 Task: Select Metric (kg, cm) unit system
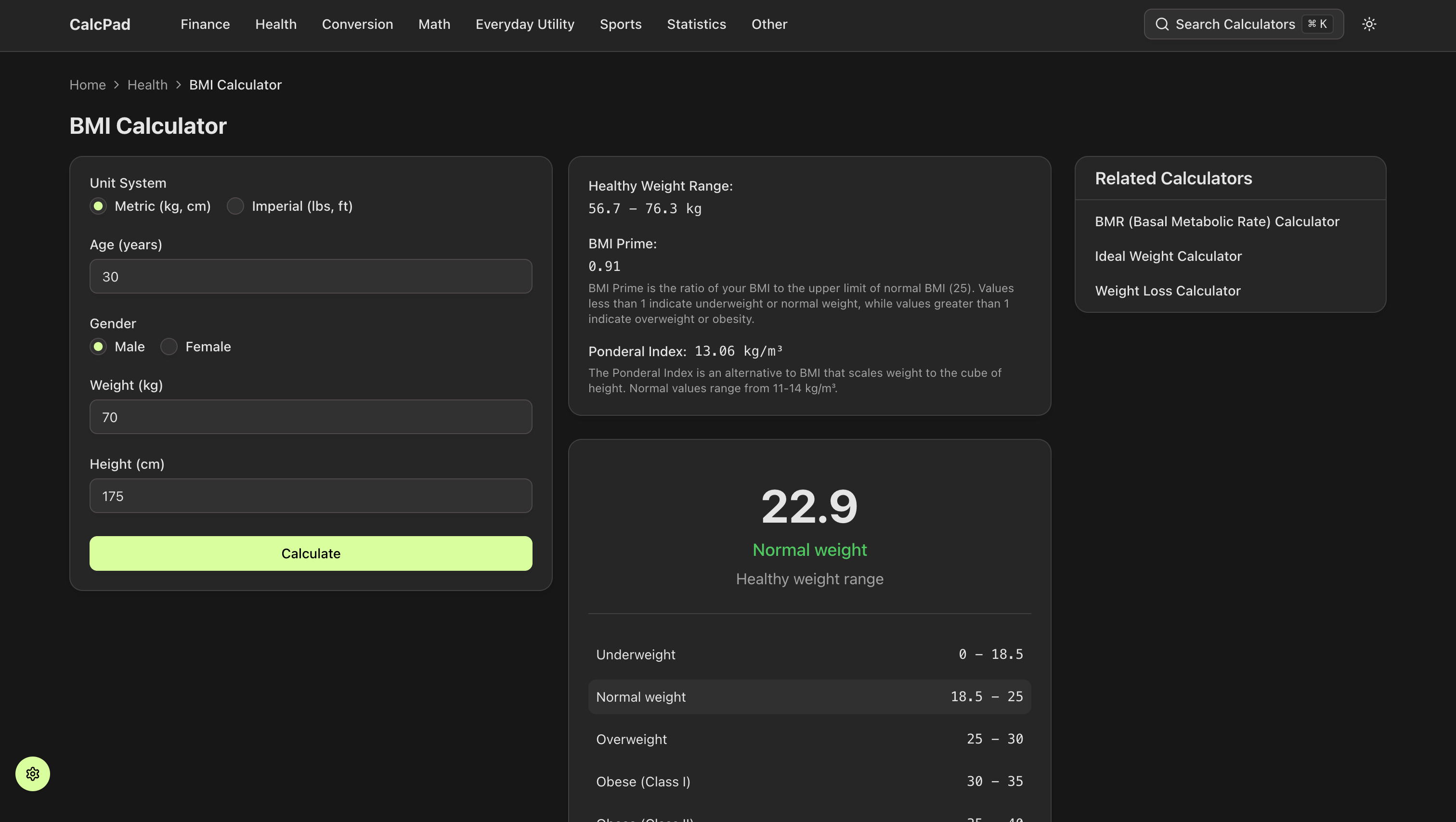(98, 206)
